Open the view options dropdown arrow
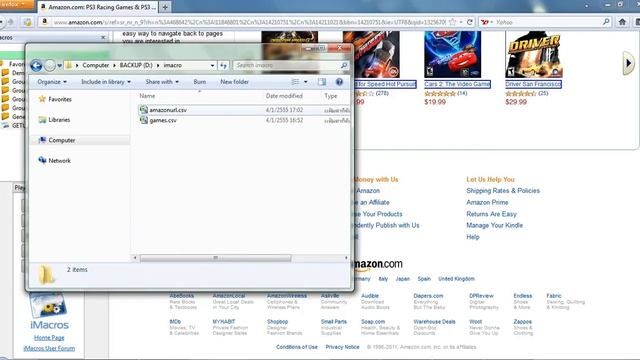 pyautogui.click(x=305, y=82)
